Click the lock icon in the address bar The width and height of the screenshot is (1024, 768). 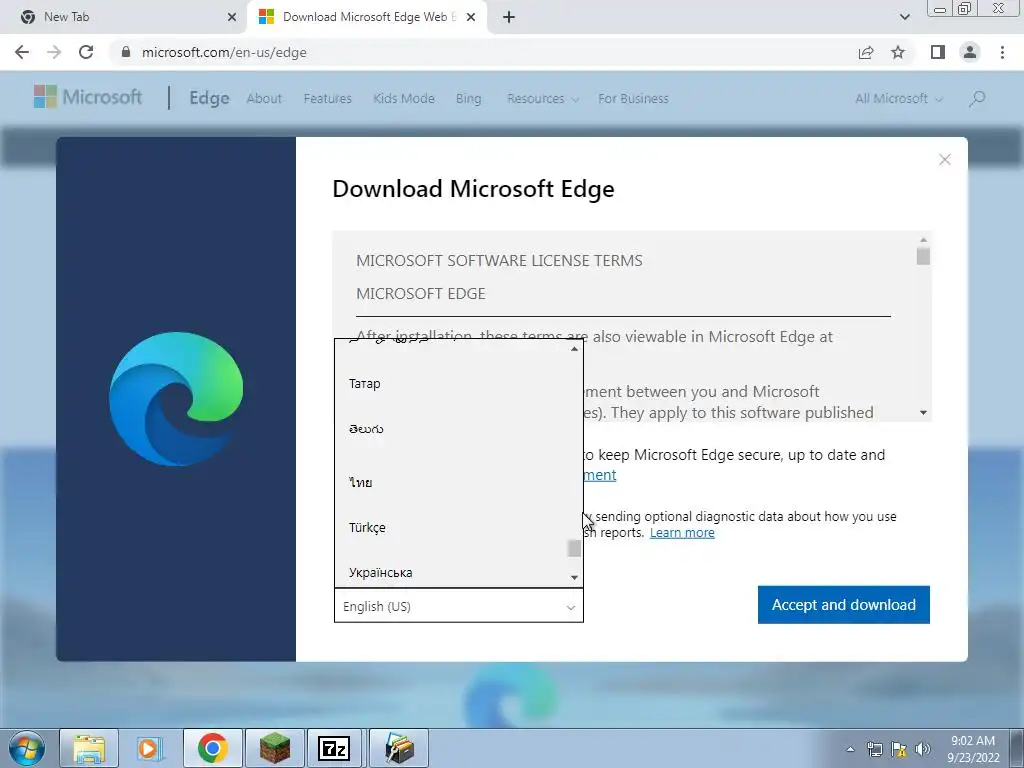(x=126, y=52)
